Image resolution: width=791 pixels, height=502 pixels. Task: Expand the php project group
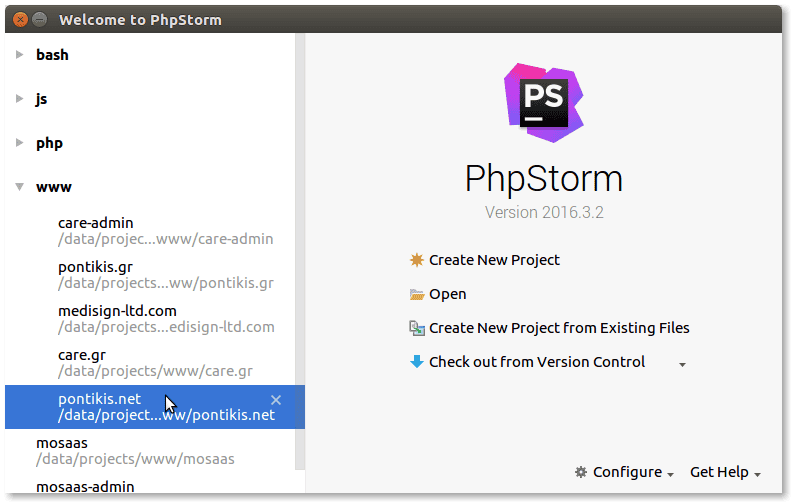pyautogui.click(x=20, y=143)
